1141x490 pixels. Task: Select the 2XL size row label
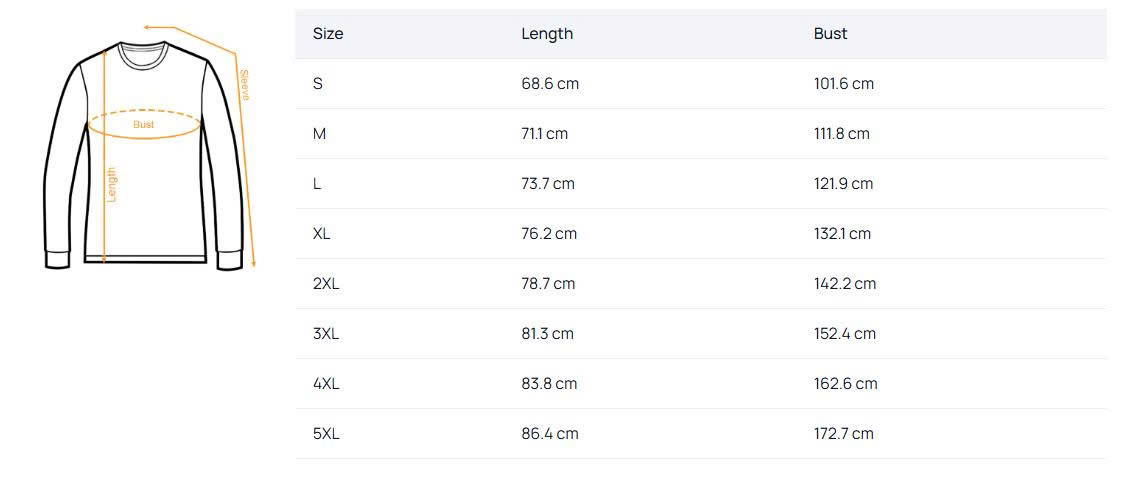326,284
